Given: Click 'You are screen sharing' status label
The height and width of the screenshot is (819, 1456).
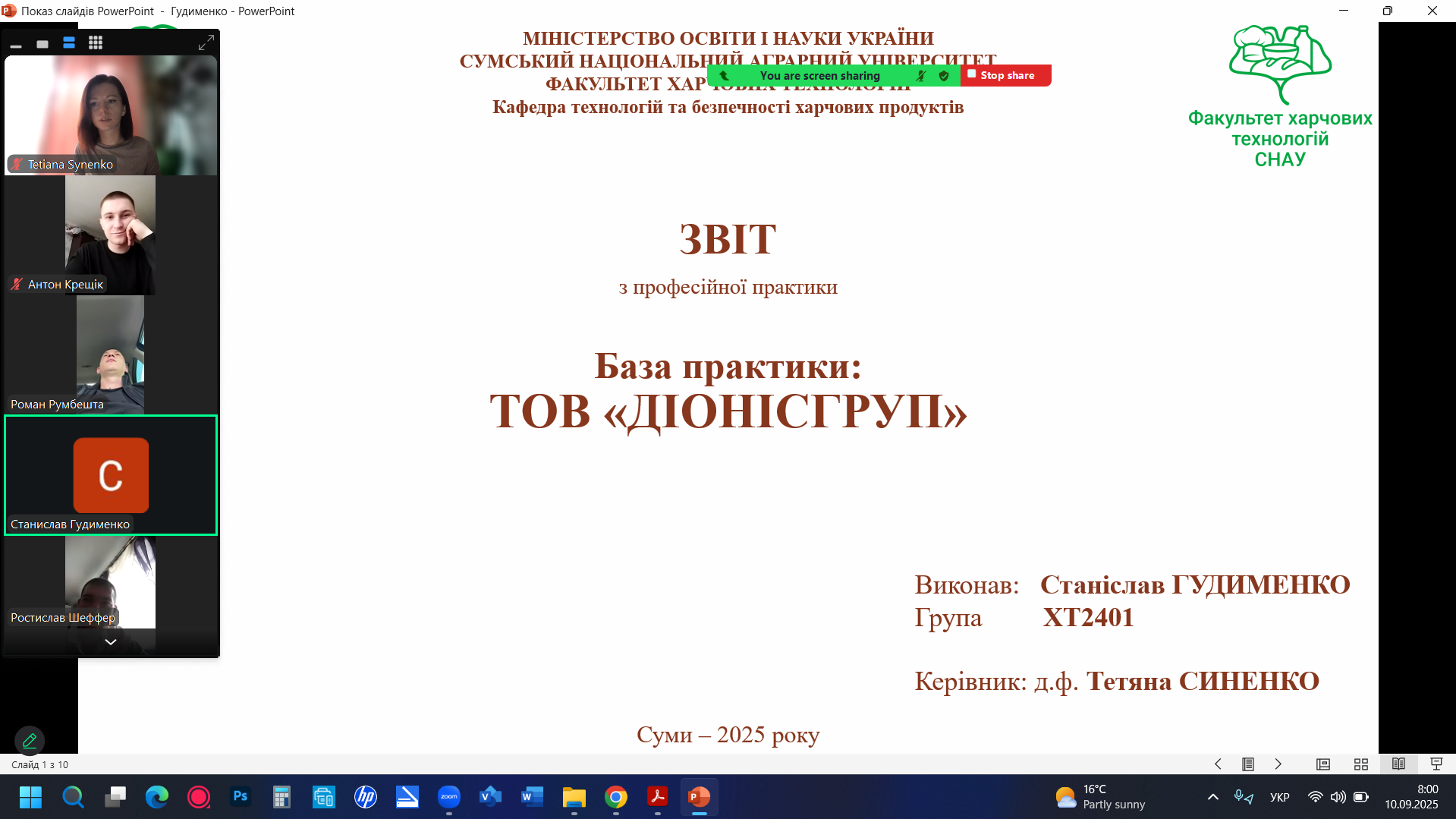Looking at the screenshot, I should click(819, 75).
